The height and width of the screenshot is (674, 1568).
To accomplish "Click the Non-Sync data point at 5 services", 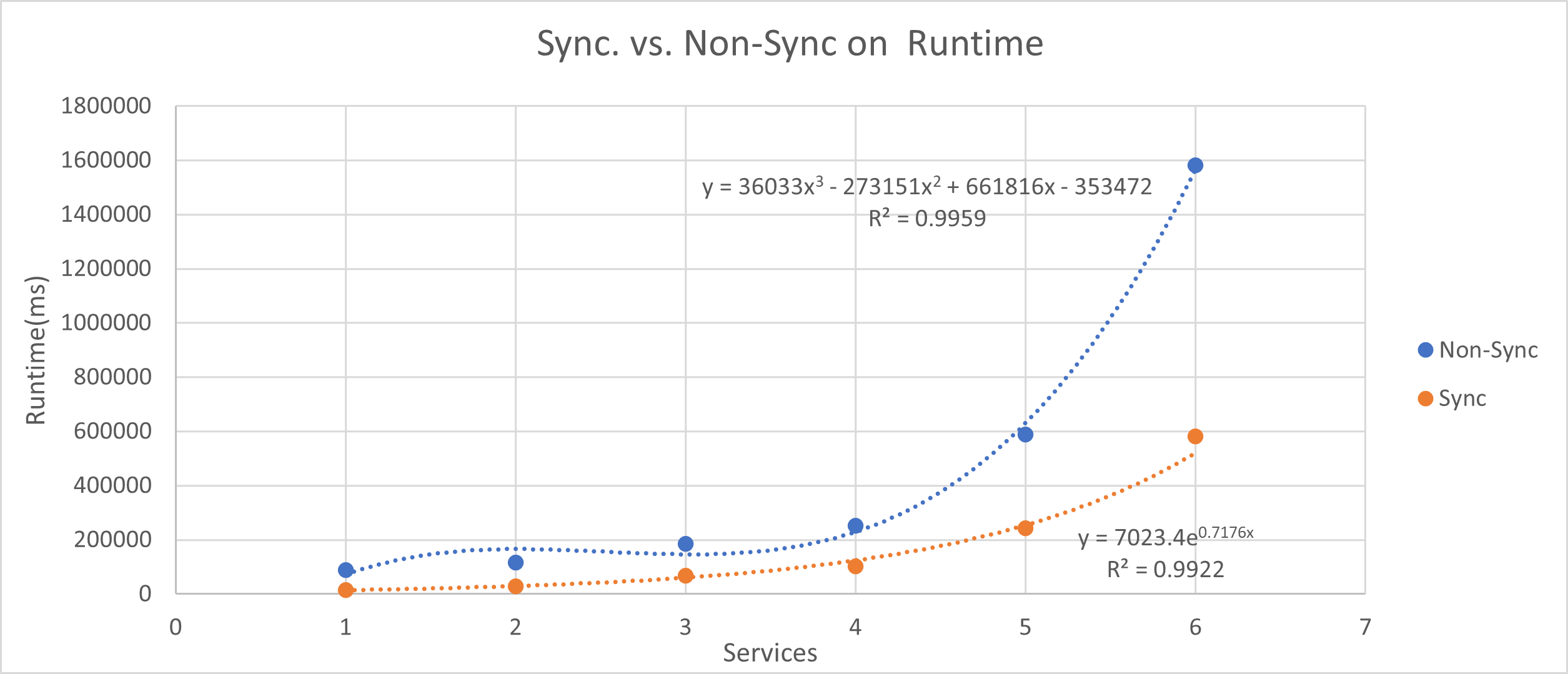I will [1025, 435].
